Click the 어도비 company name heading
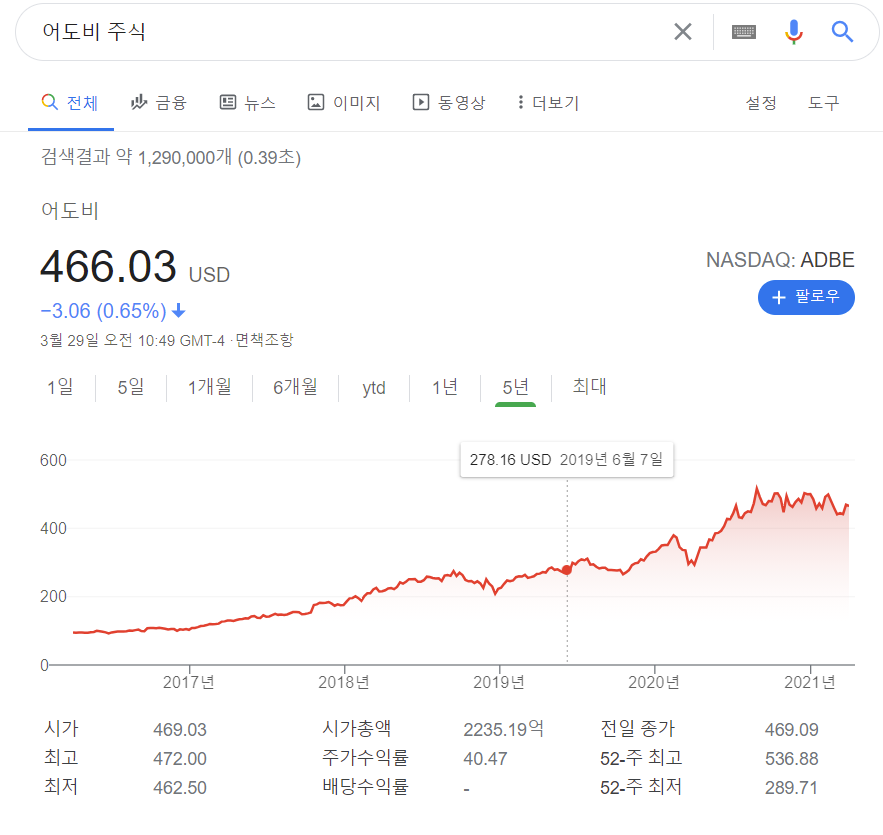Screen dimensions: 883x835 pos(70,211)
